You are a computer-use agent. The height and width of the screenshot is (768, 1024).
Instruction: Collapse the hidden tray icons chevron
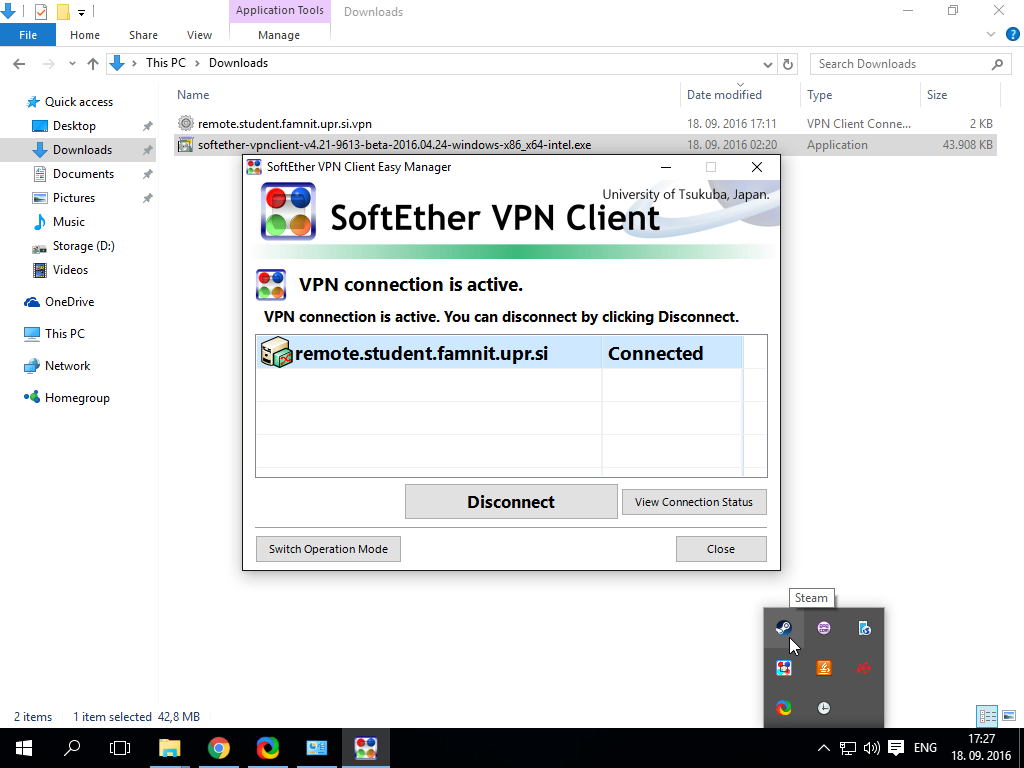[x=823, y=748]
